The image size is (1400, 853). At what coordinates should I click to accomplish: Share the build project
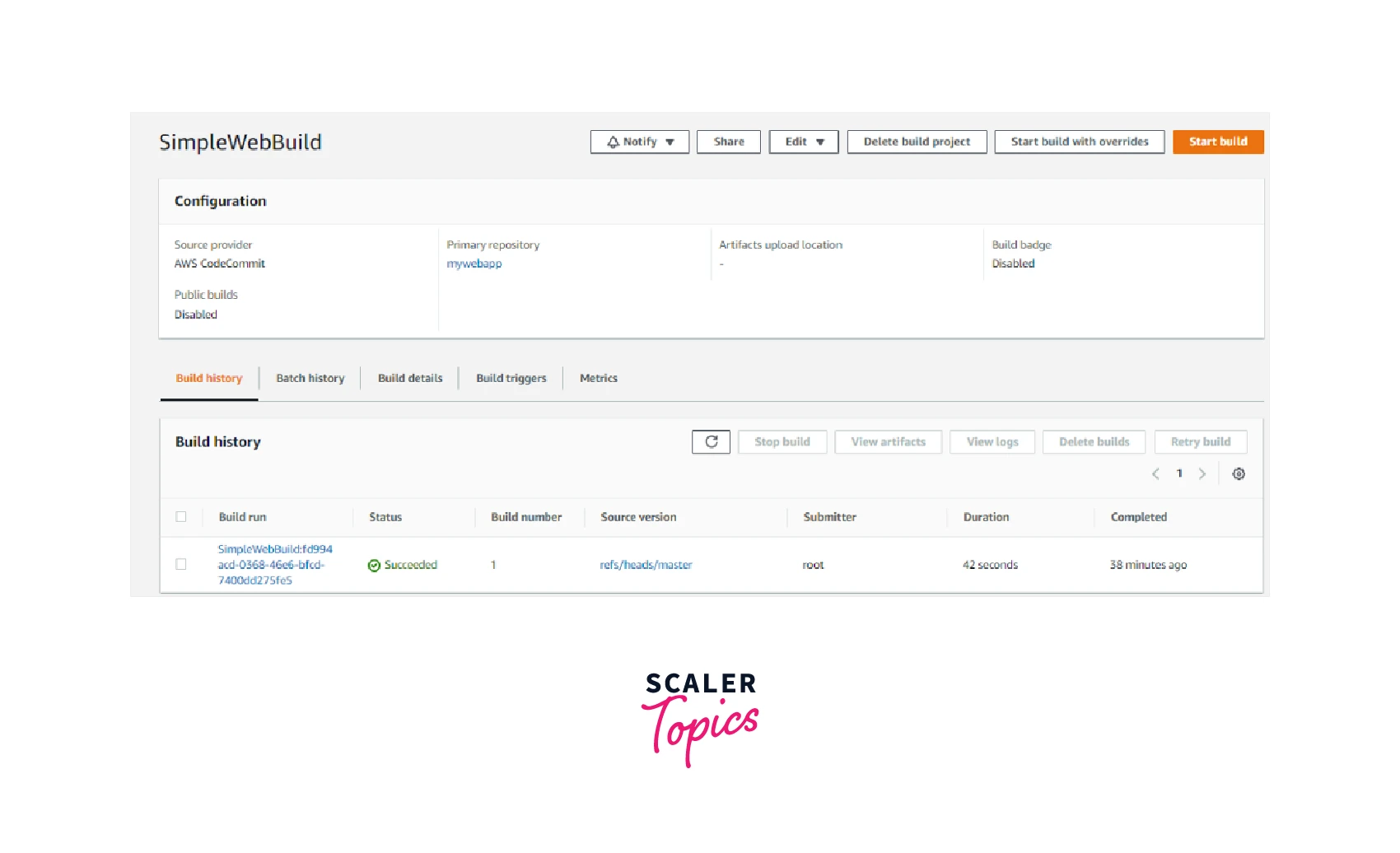coord(728,142)
